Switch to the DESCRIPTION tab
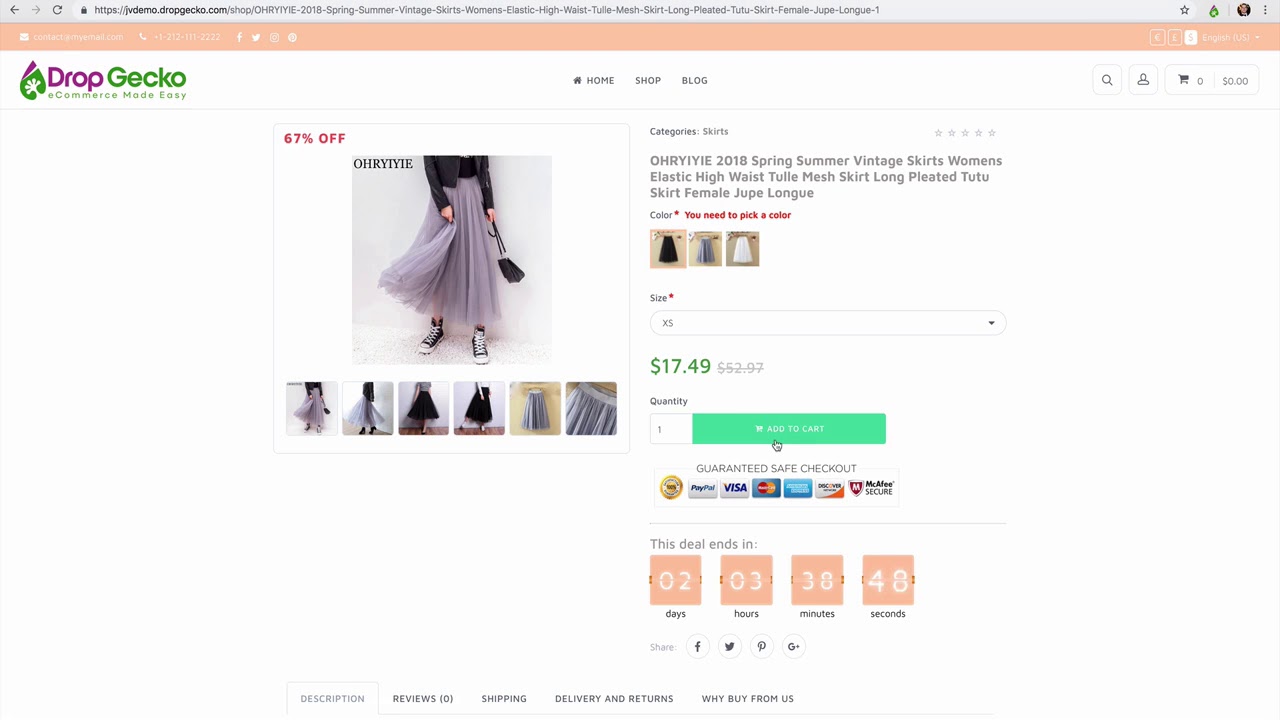Image resolution: width=1280 pixels, height=720 pixels. pyautogui.click(x=333, y=698)
